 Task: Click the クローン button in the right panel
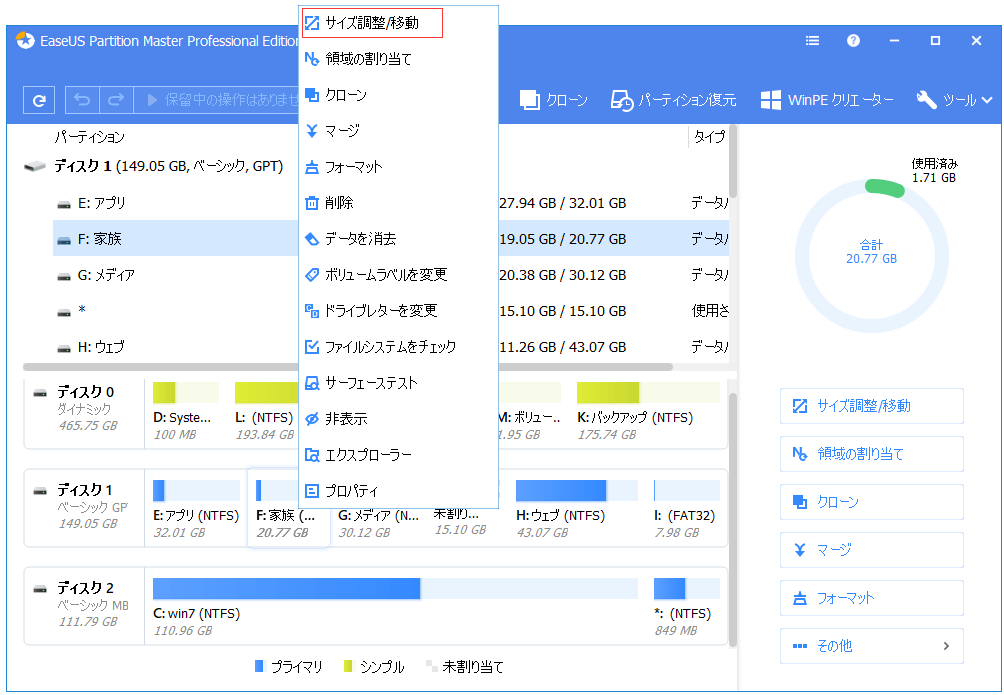(871, 502)
